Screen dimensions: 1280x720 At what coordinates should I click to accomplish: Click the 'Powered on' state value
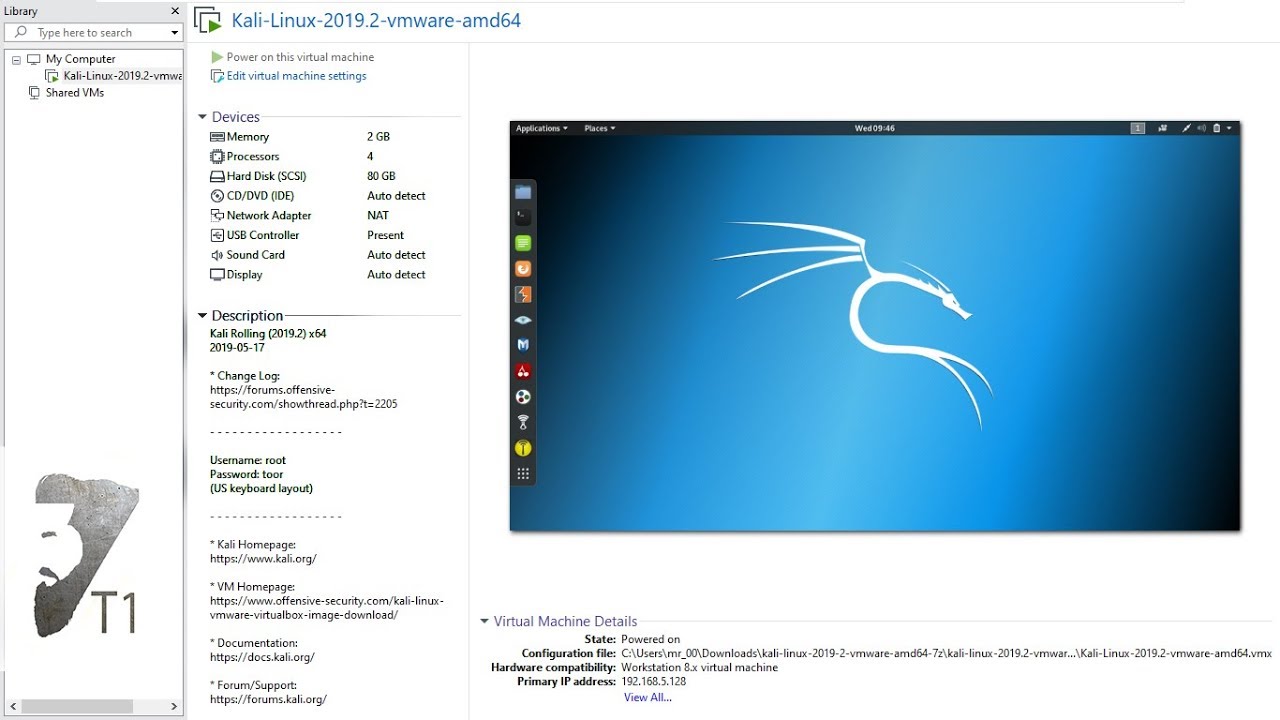(x=650, y=640)
